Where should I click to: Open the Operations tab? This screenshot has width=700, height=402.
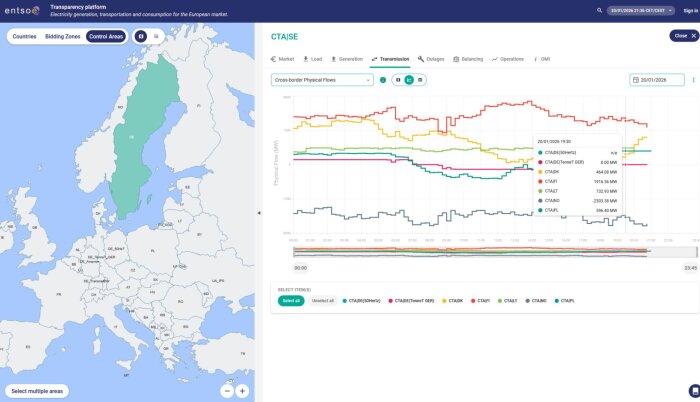(508, 59)
